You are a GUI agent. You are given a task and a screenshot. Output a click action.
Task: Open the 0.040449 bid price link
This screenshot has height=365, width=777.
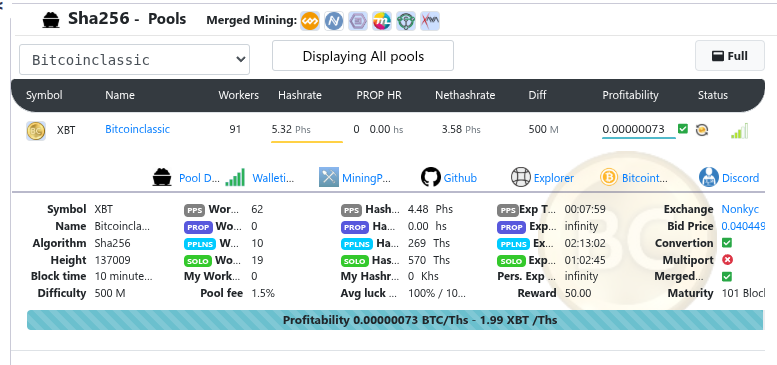pos(743,226)
